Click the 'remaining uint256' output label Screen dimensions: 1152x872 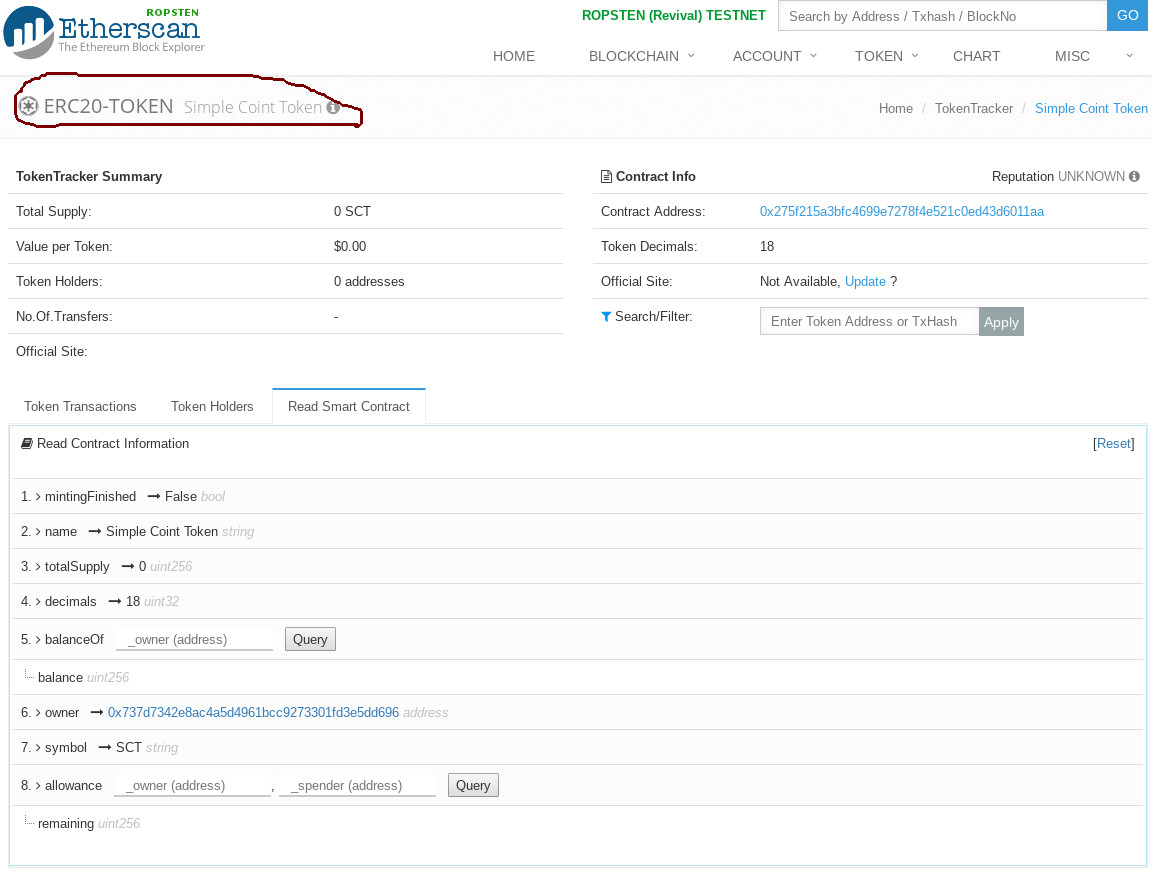point(89,824)
